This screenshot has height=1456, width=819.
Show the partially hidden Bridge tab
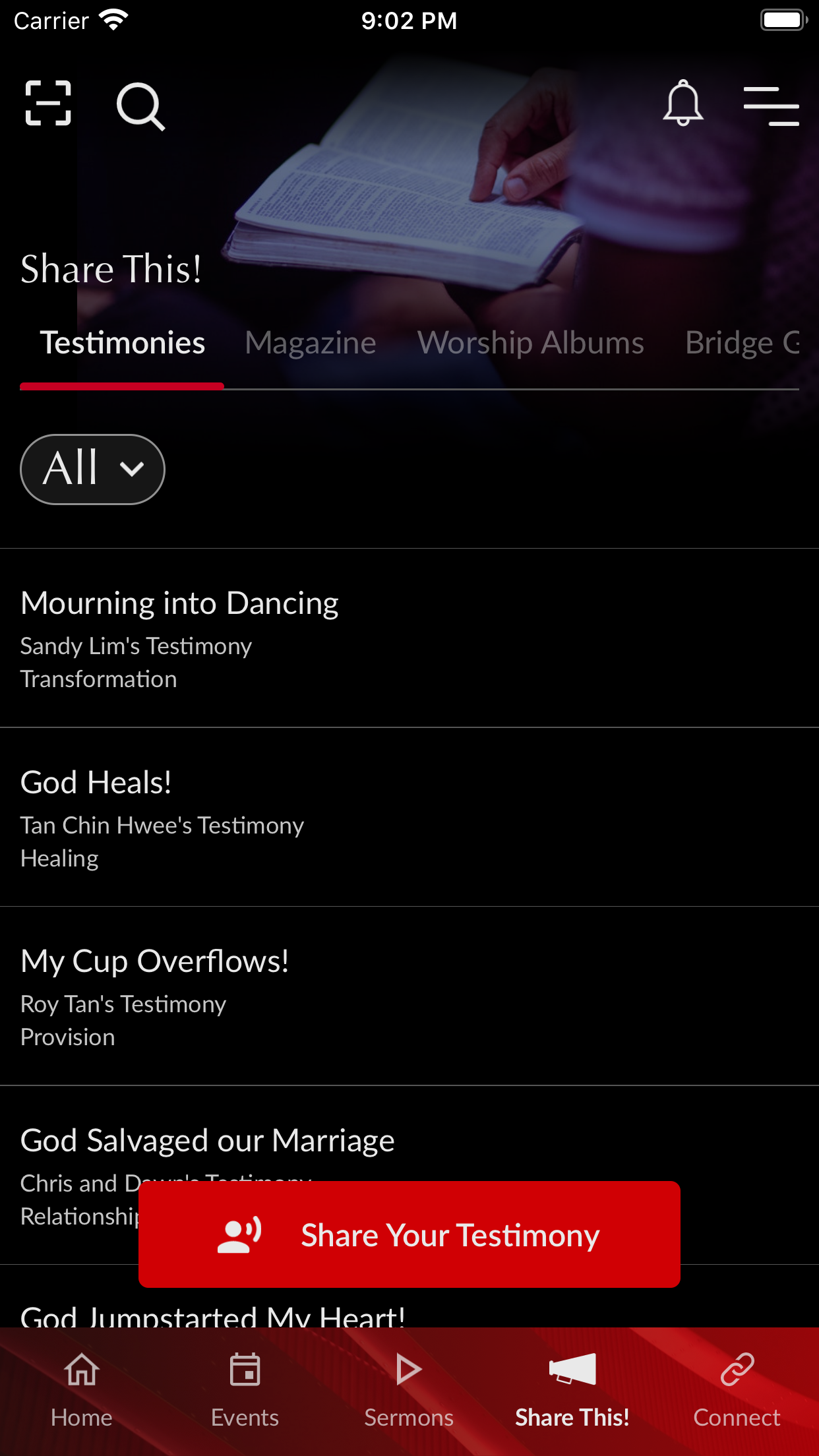[x=742, y=343]
